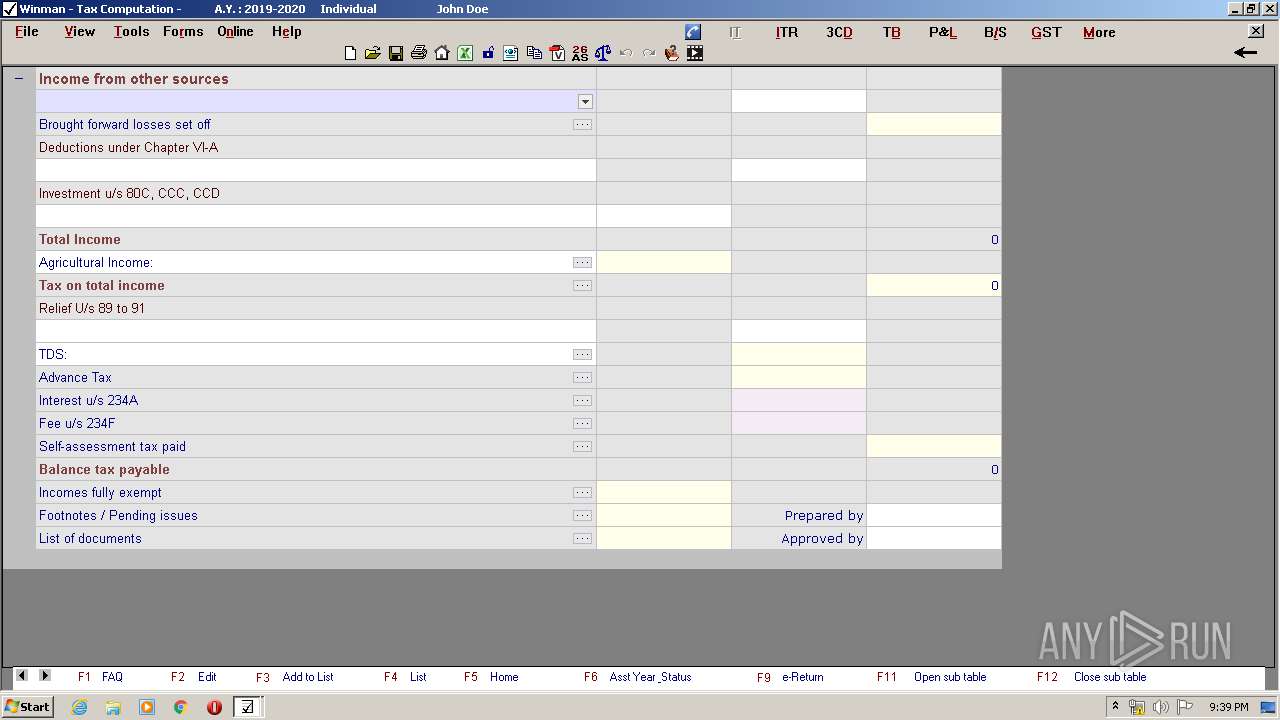Open the B/S module
1280x720 pixels.
point(995,32)
